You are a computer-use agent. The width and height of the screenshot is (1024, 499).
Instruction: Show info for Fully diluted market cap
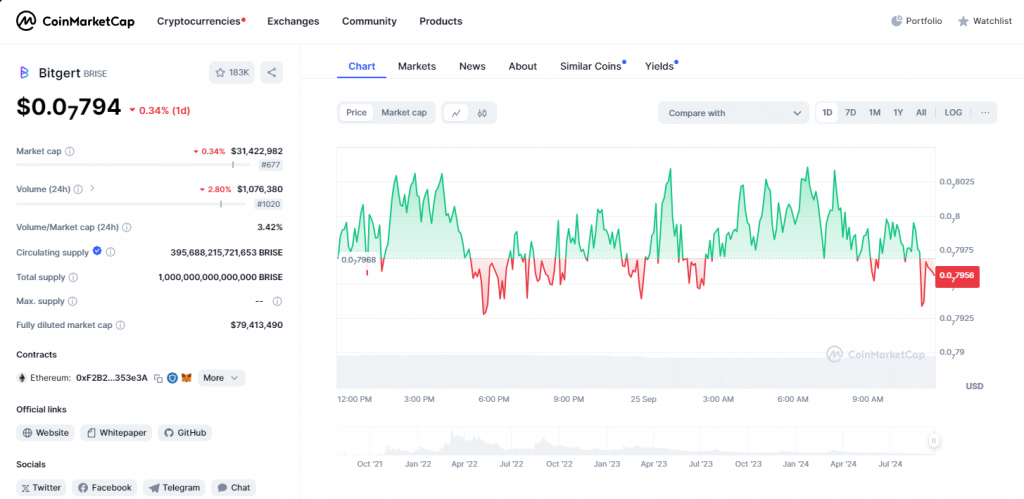[120, 325]
